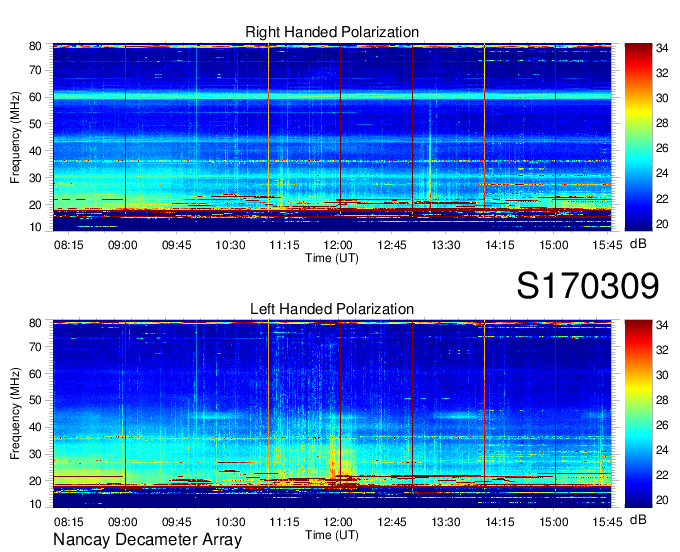The height and width of the screenshot is (552, 680).
Task: Click the 08:15 tick label on the upper time axis
Action: coord(69,245)
